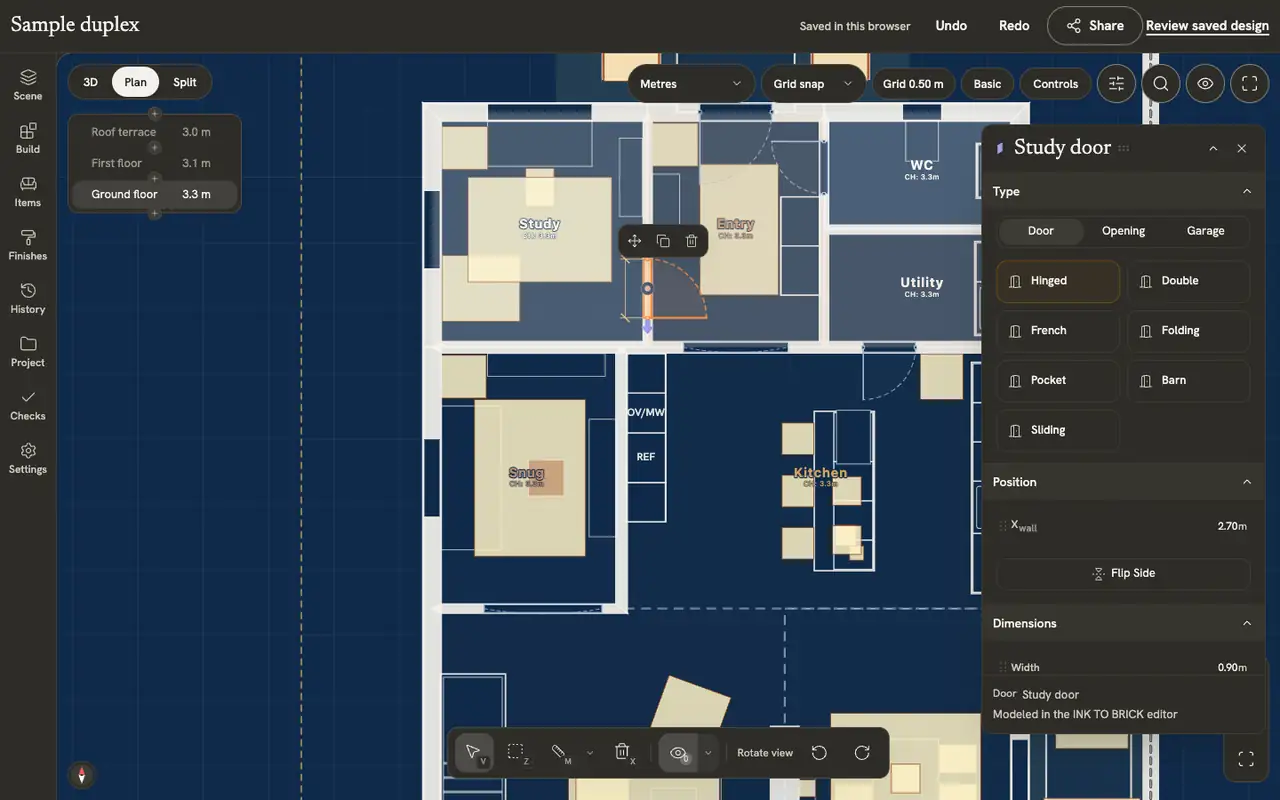Choose the Select arrow tool

click(x=474, y=752)
